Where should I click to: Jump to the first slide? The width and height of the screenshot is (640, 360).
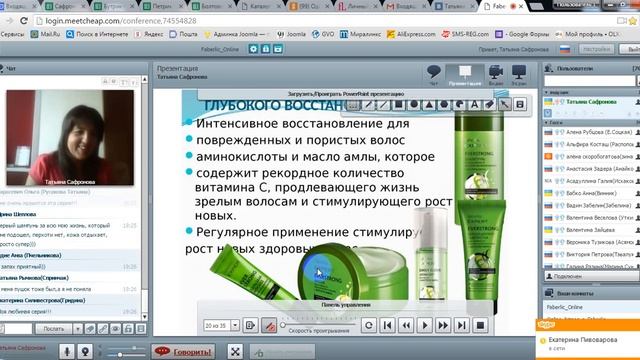[387, 325]
